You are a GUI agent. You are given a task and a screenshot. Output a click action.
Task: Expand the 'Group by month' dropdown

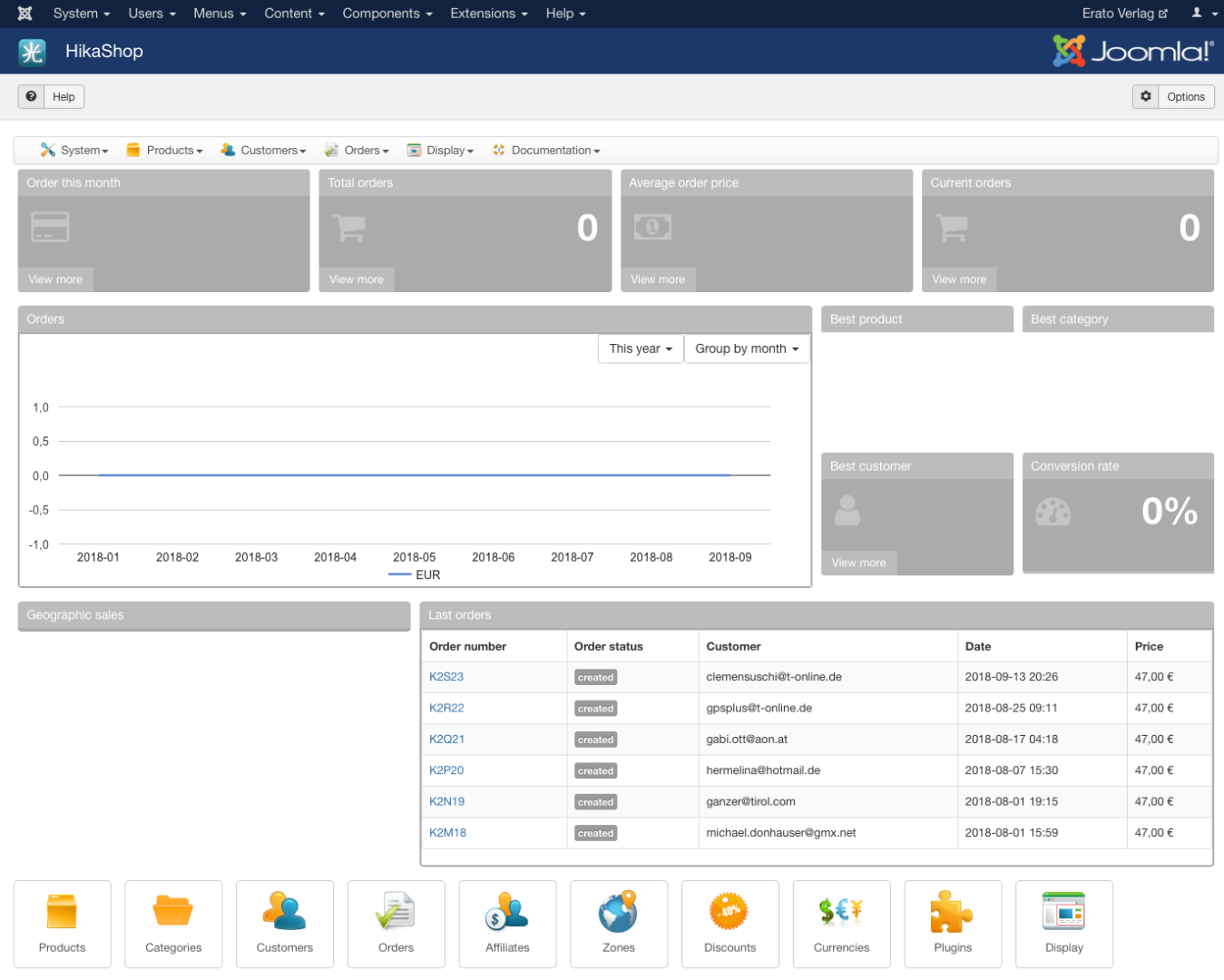point(747,348)
